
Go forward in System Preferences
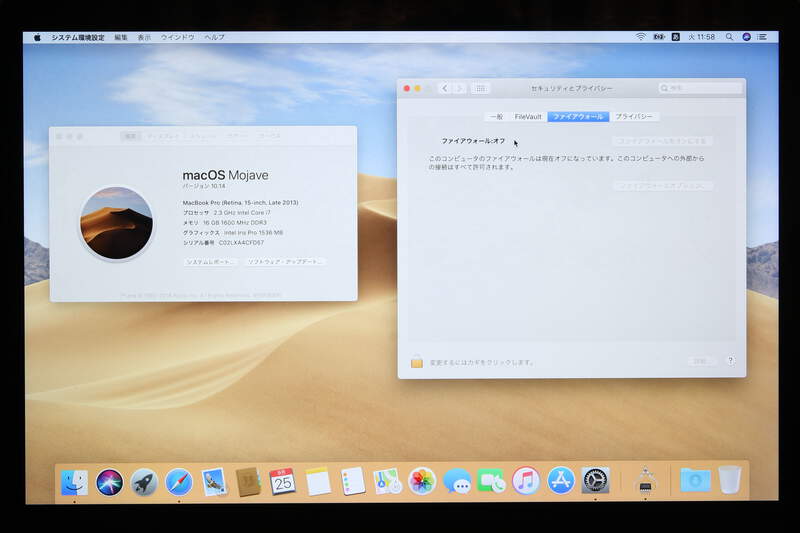click(x=459, y=88)
